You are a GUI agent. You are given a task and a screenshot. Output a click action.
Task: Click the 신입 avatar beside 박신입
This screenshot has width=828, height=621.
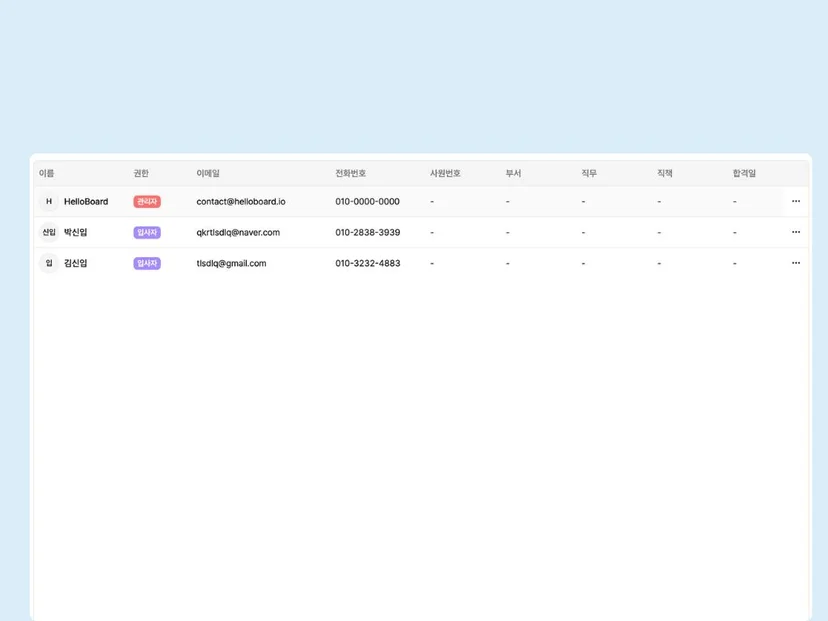coord(49,232)
